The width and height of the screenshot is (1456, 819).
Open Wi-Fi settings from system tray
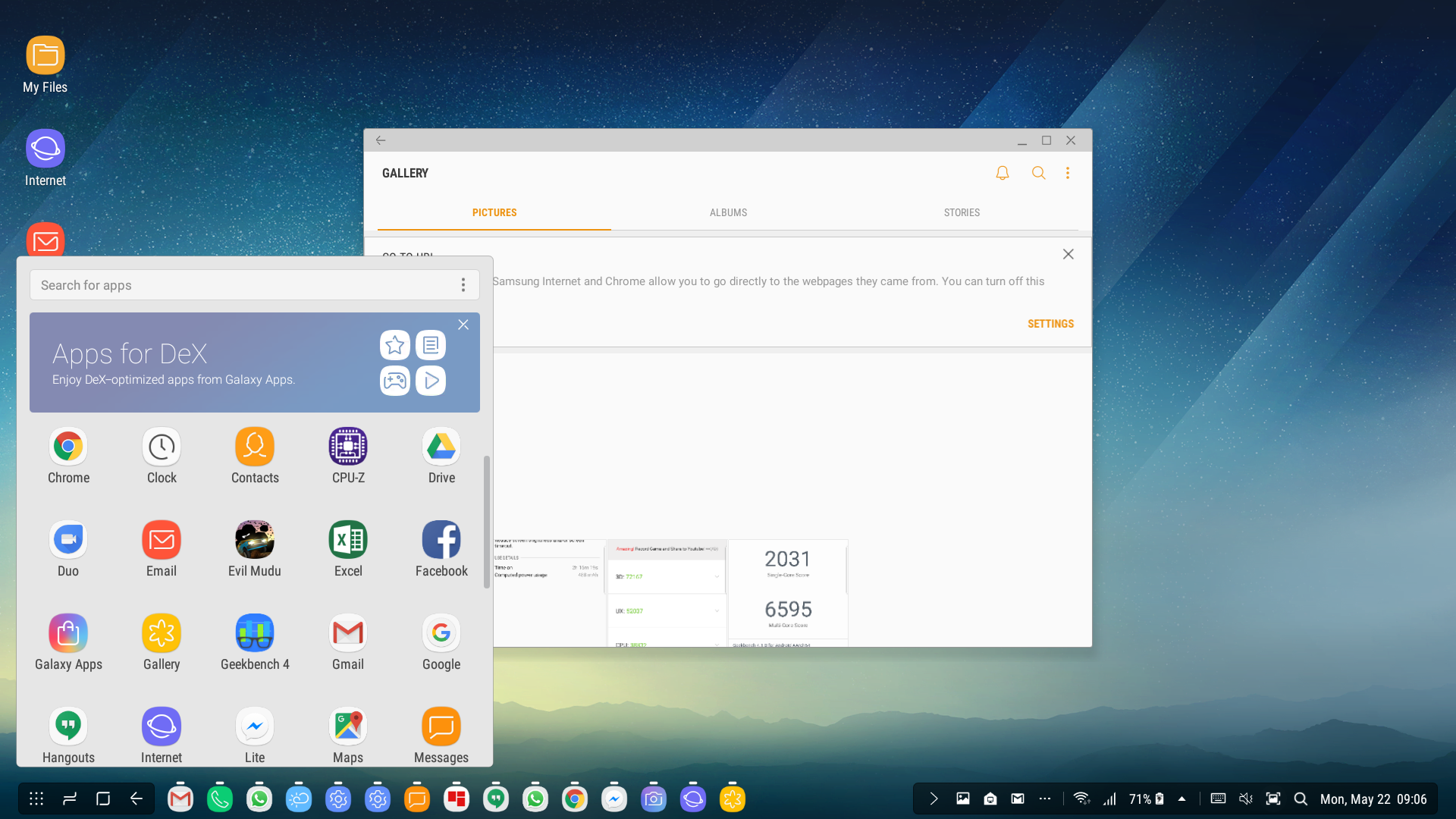(x=1081, y=799)
